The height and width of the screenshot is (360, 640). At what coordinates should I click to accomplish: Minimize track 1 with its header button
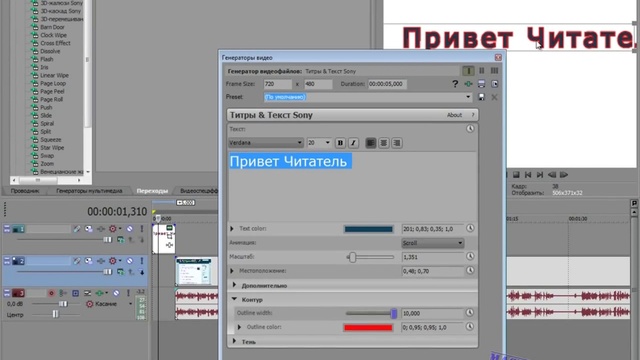(7, 229)
